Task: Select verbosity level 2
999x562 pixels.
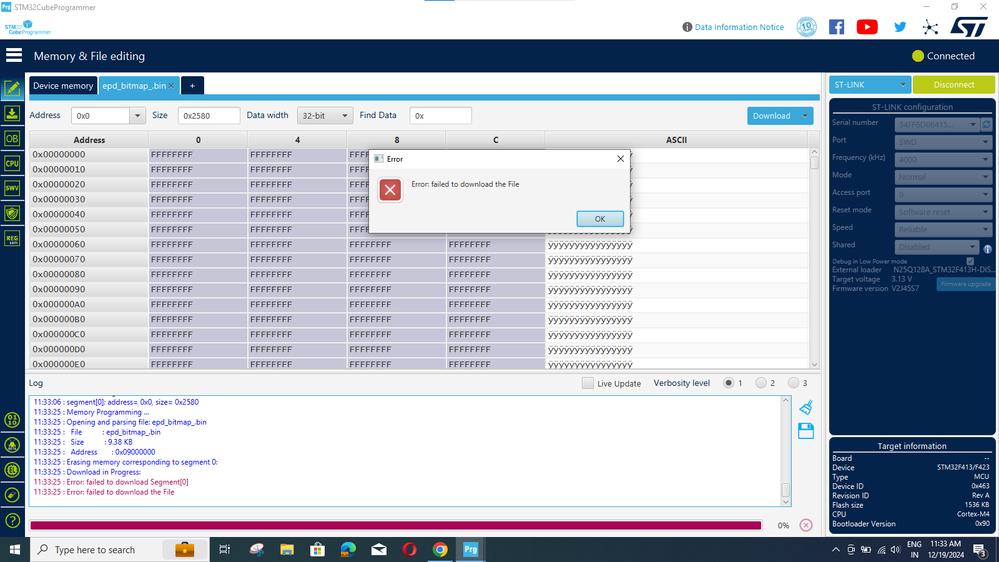Action: [x=761, y=383]
